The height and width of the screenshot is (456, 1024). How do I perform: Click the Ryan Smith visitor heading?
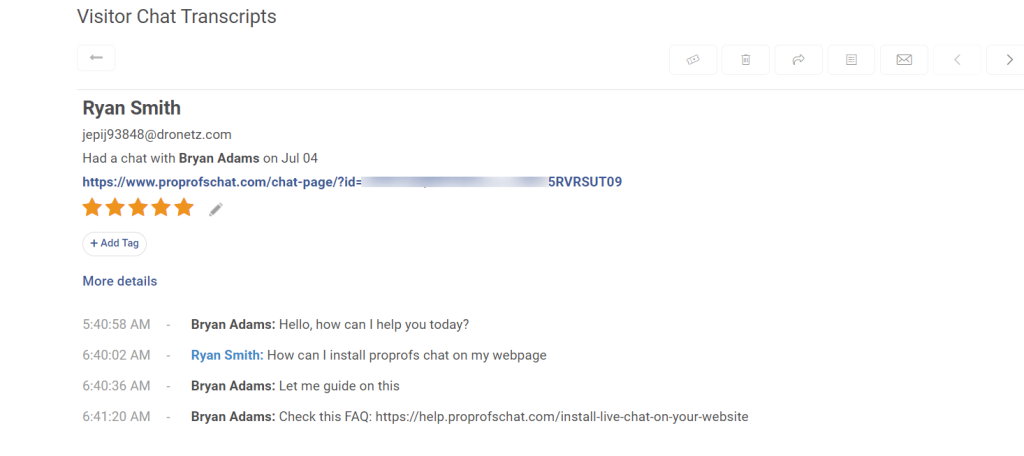(x=132, y=108)
